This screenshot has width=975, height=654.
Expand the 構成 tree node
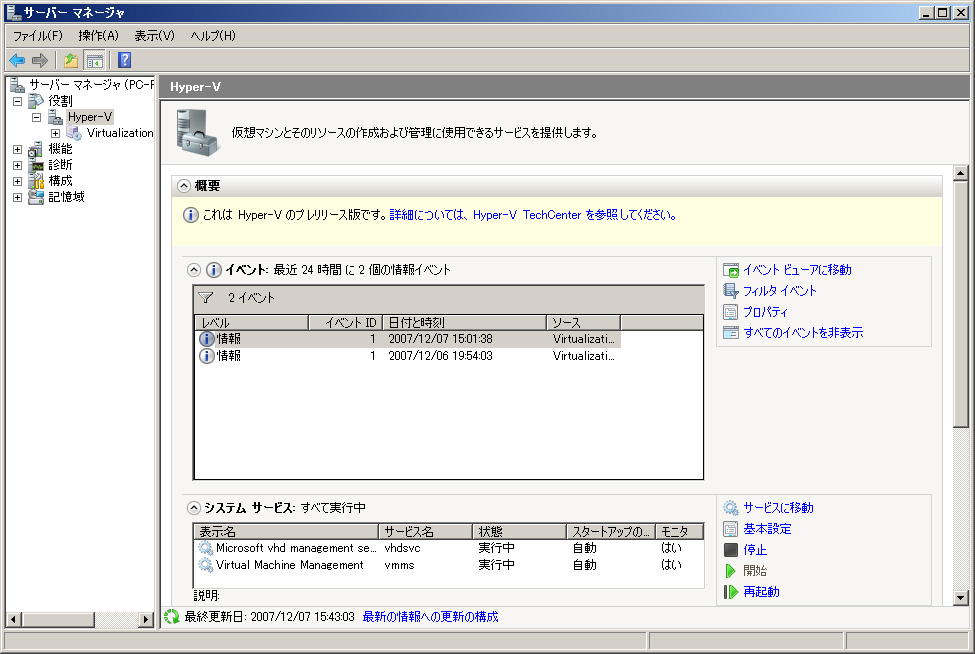17,182
